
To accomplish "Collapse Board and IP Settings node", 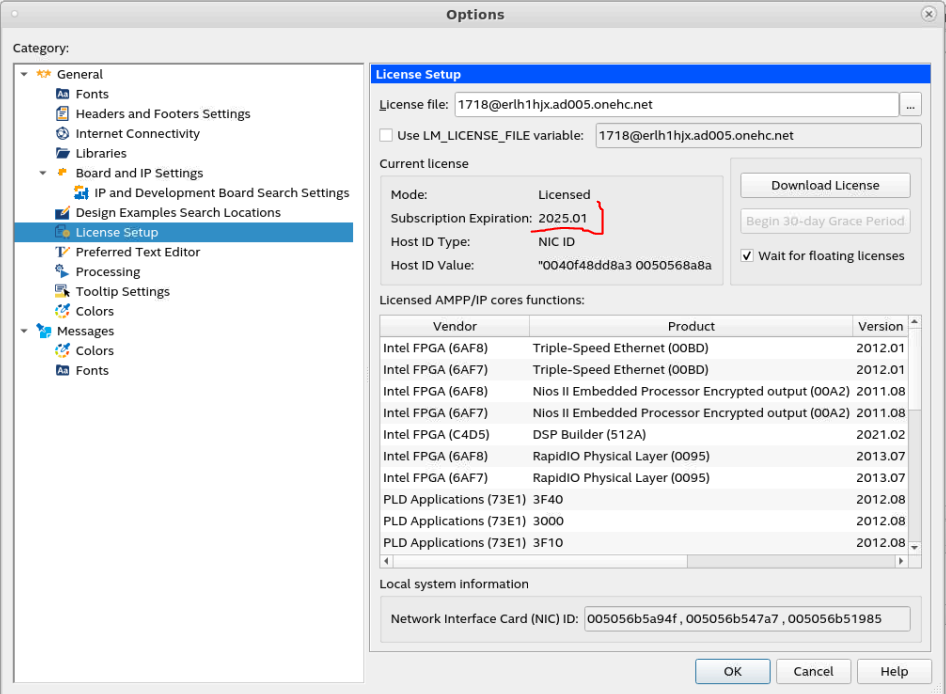I will coord(43,173).
